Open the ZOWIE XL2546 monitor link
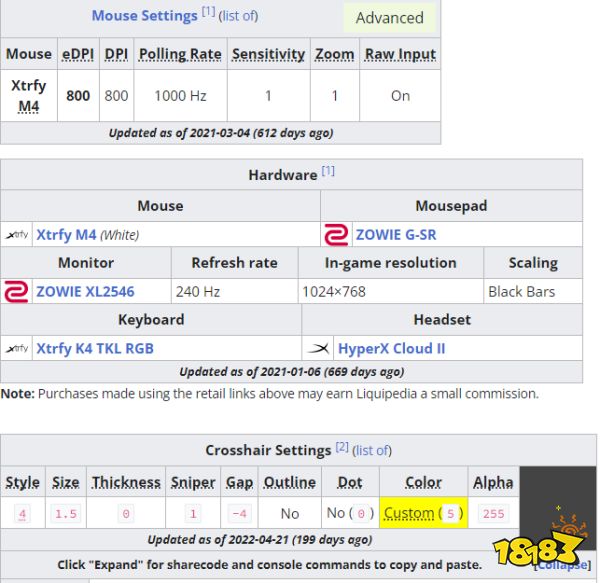The image size is (600, 583). pyautogui.click(x=85, y=292)
